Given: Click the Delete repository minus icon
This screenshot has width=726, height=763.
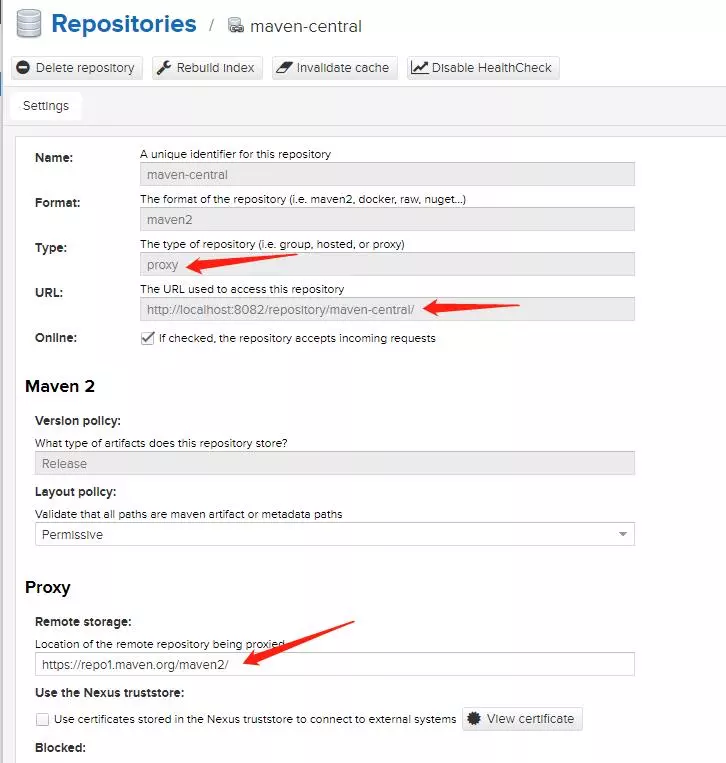Looking at the screenshot, I should coord(23,68).
